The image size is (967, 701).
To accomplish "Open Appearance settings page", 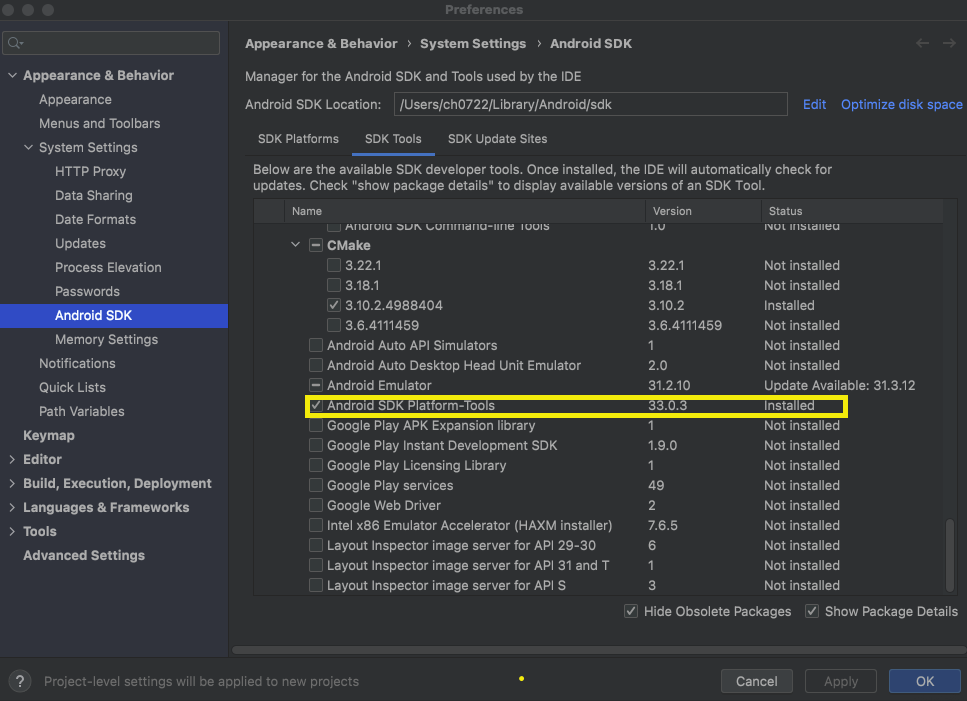I will coord(75,99).
